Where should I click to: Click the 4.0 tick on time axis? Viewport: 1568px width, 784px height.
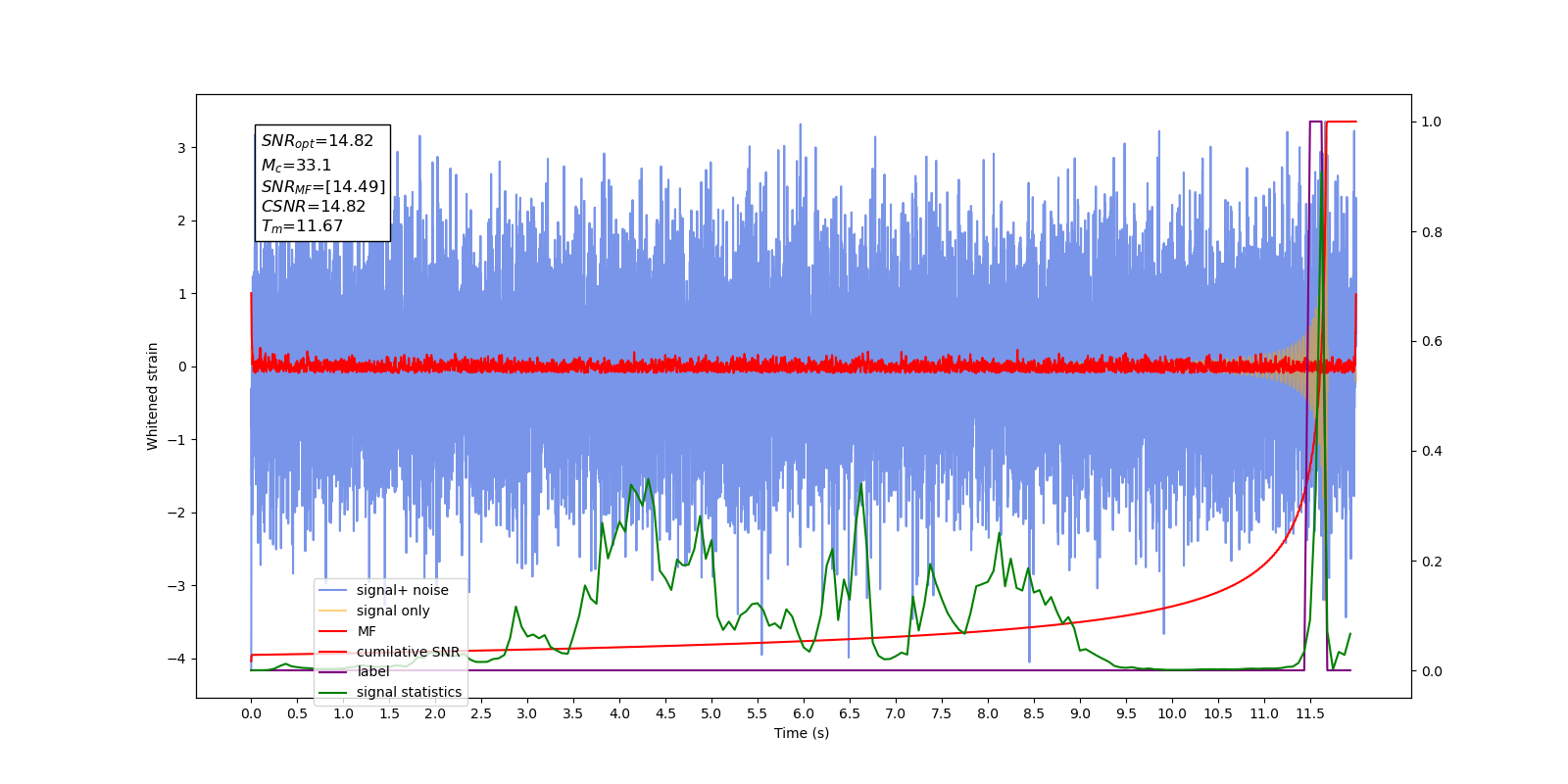(619, 713)
